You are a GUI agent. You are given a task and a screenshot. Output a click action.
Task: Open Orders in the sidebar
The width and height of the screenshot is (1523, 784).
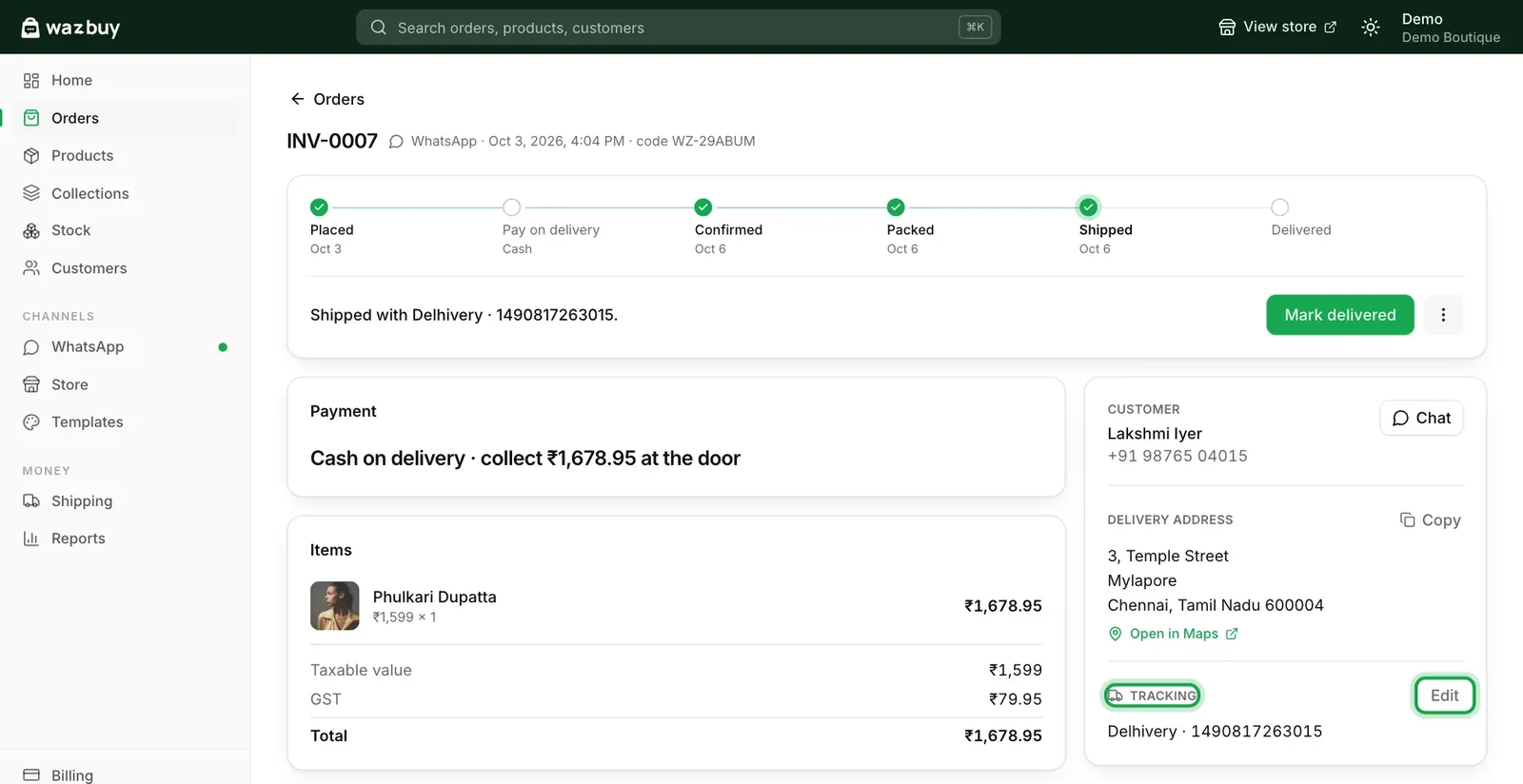pos(75,118)
